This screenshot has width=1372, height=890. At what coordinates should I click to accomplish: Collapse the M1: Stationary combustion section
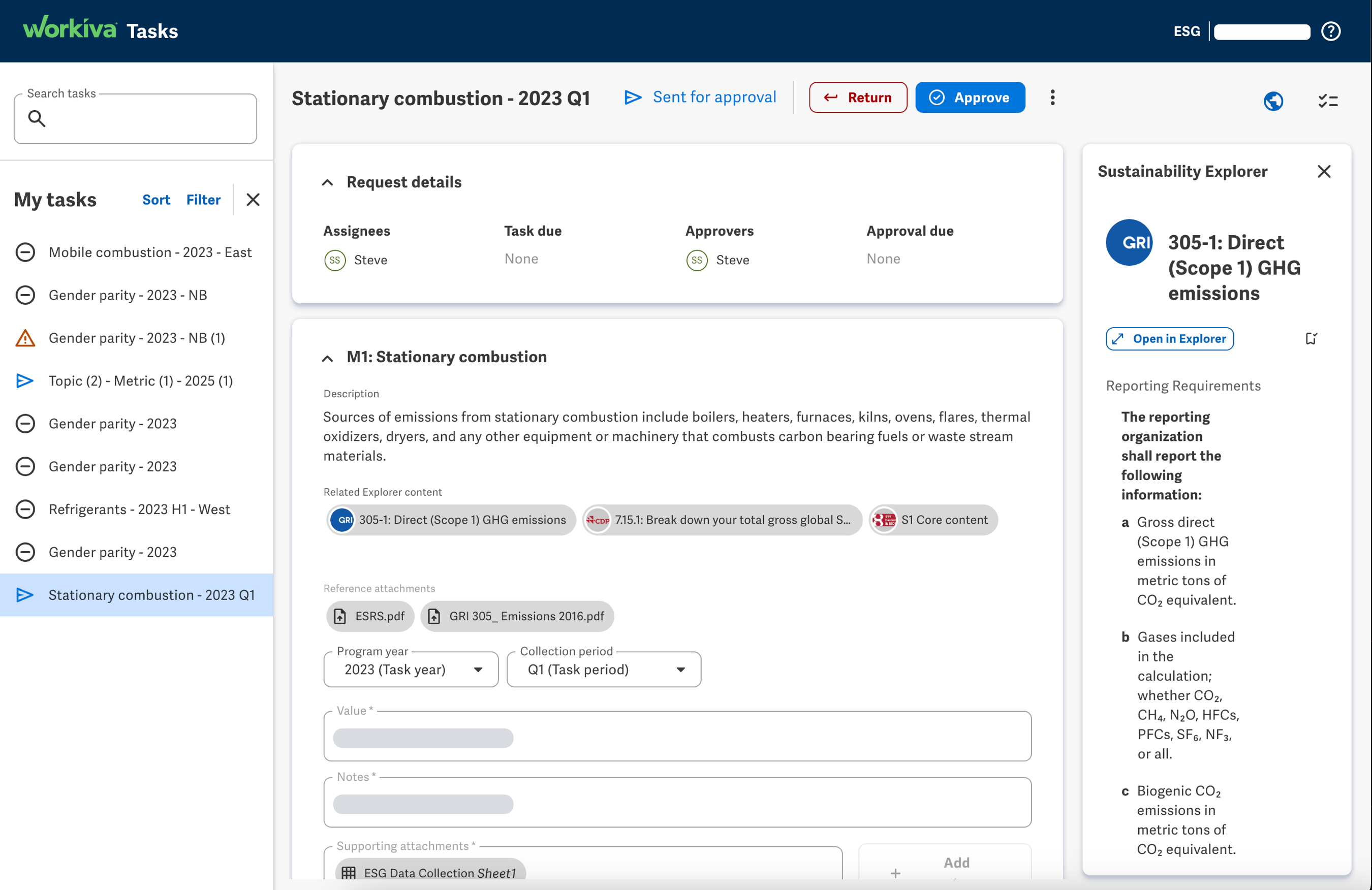click(327, 358)
